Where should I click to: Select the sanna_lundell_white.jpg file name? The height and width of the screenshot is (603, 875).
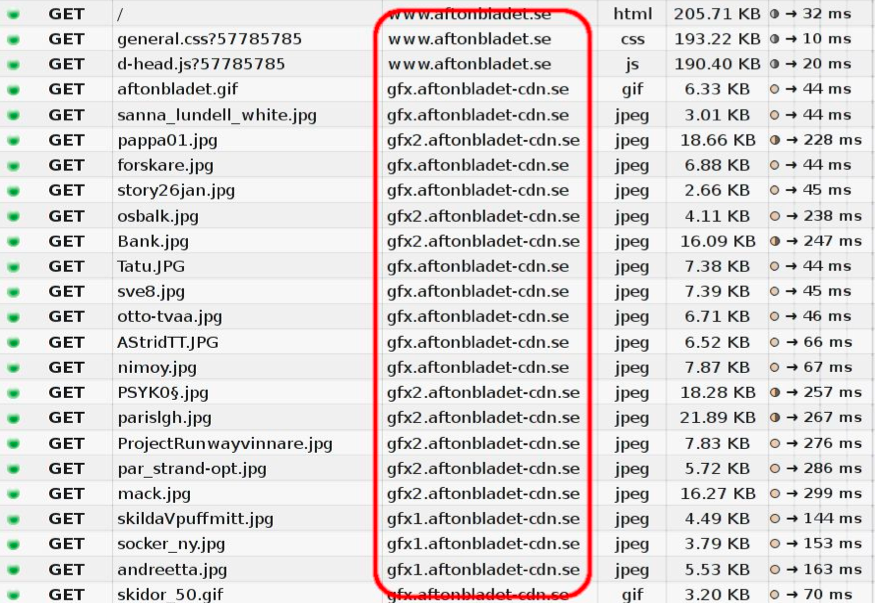217,115
